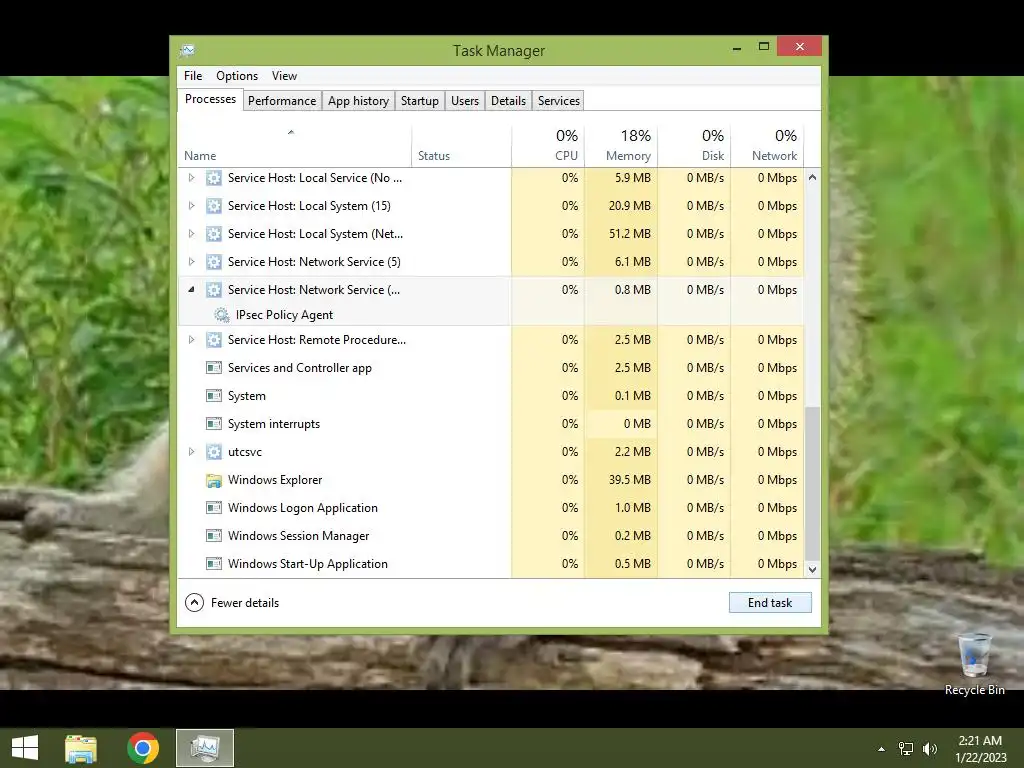Select the System interrupts row name

(x=274, y=424)
